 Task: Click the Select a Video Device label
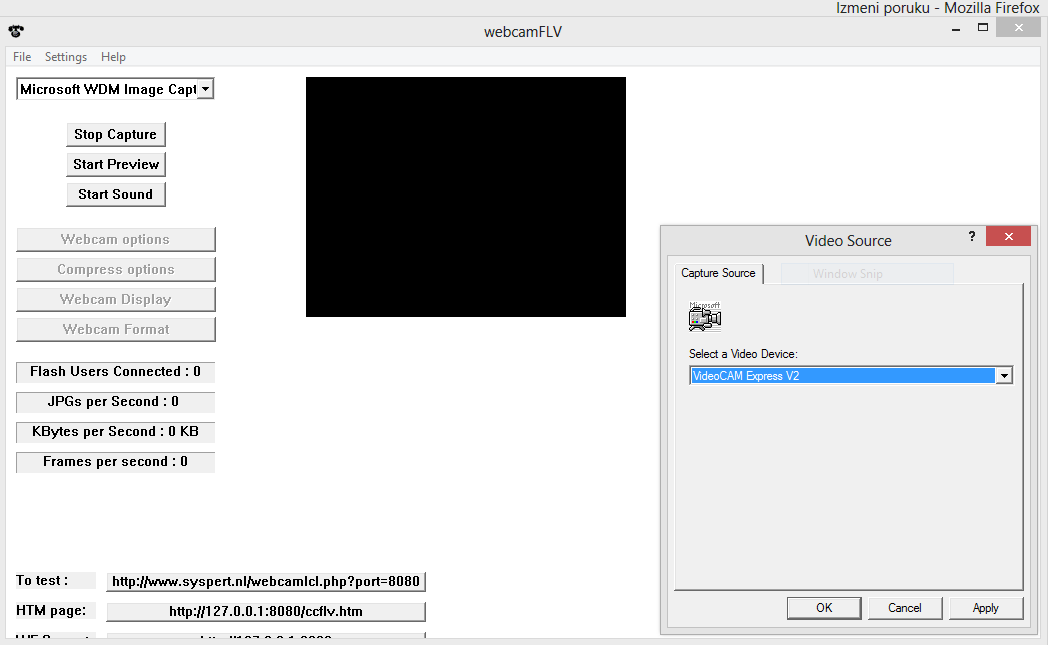coord(743,354)
